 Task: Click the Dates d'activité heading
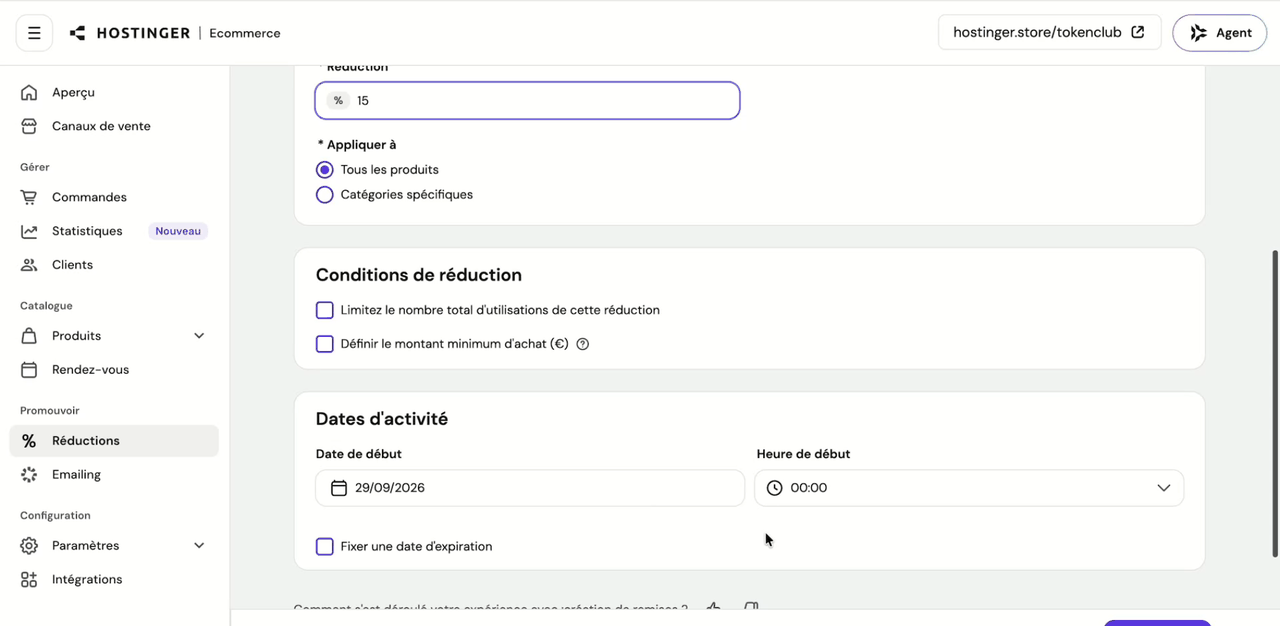pyautogui.click(x=382, y=419)
